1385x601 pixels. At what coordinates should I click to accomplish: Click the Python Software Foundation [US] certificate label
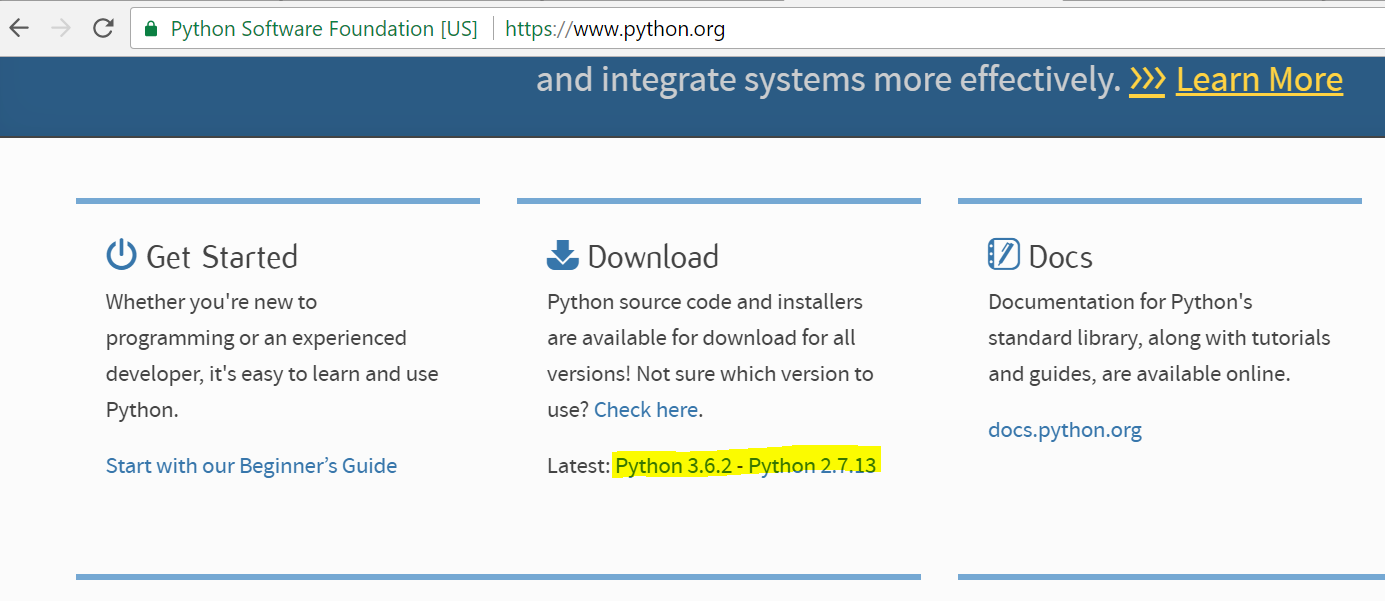point(324,29)
